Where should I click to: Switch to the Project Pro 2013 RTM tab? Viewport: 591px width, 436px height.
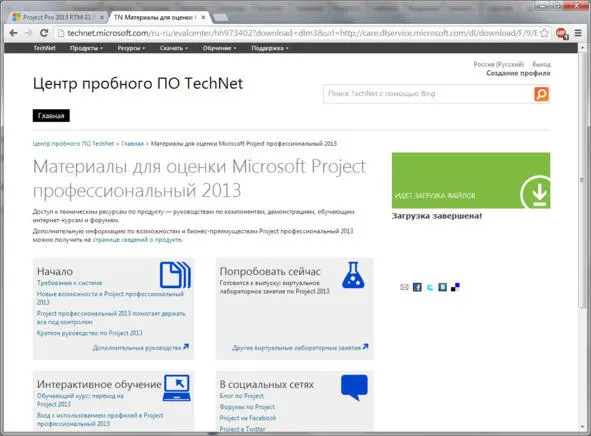(58, 17)
